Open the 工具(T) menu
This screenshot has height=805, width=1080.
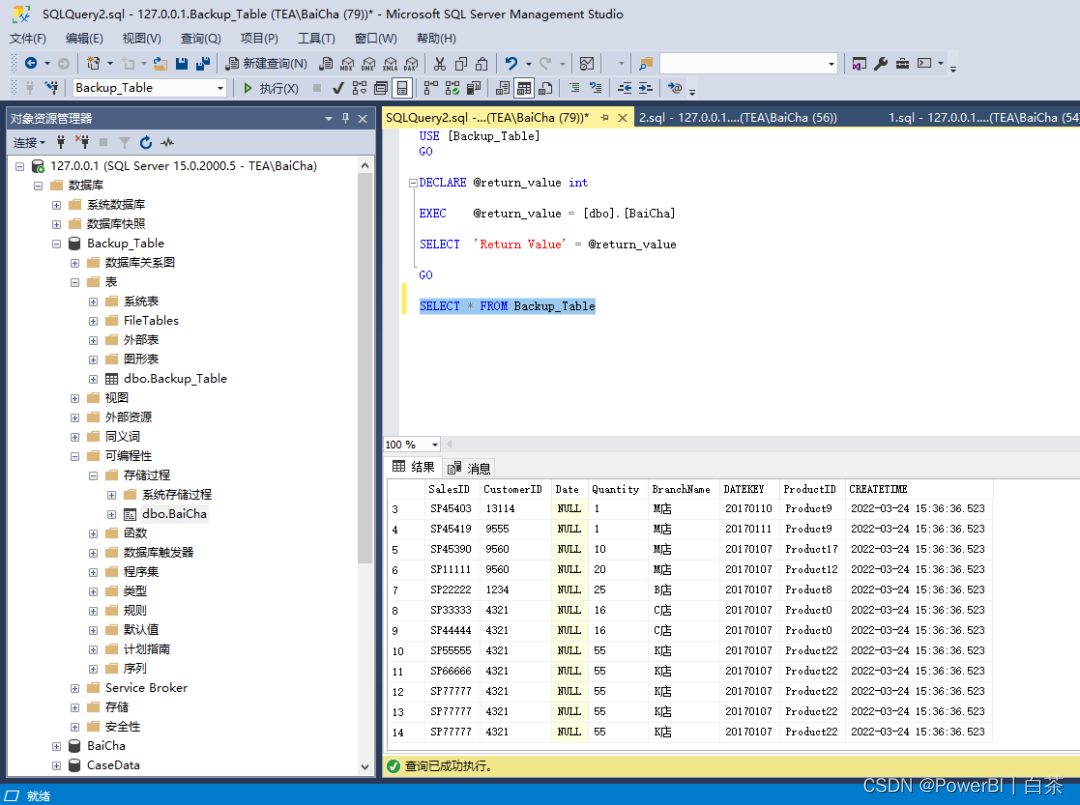[x=316, y=39]
